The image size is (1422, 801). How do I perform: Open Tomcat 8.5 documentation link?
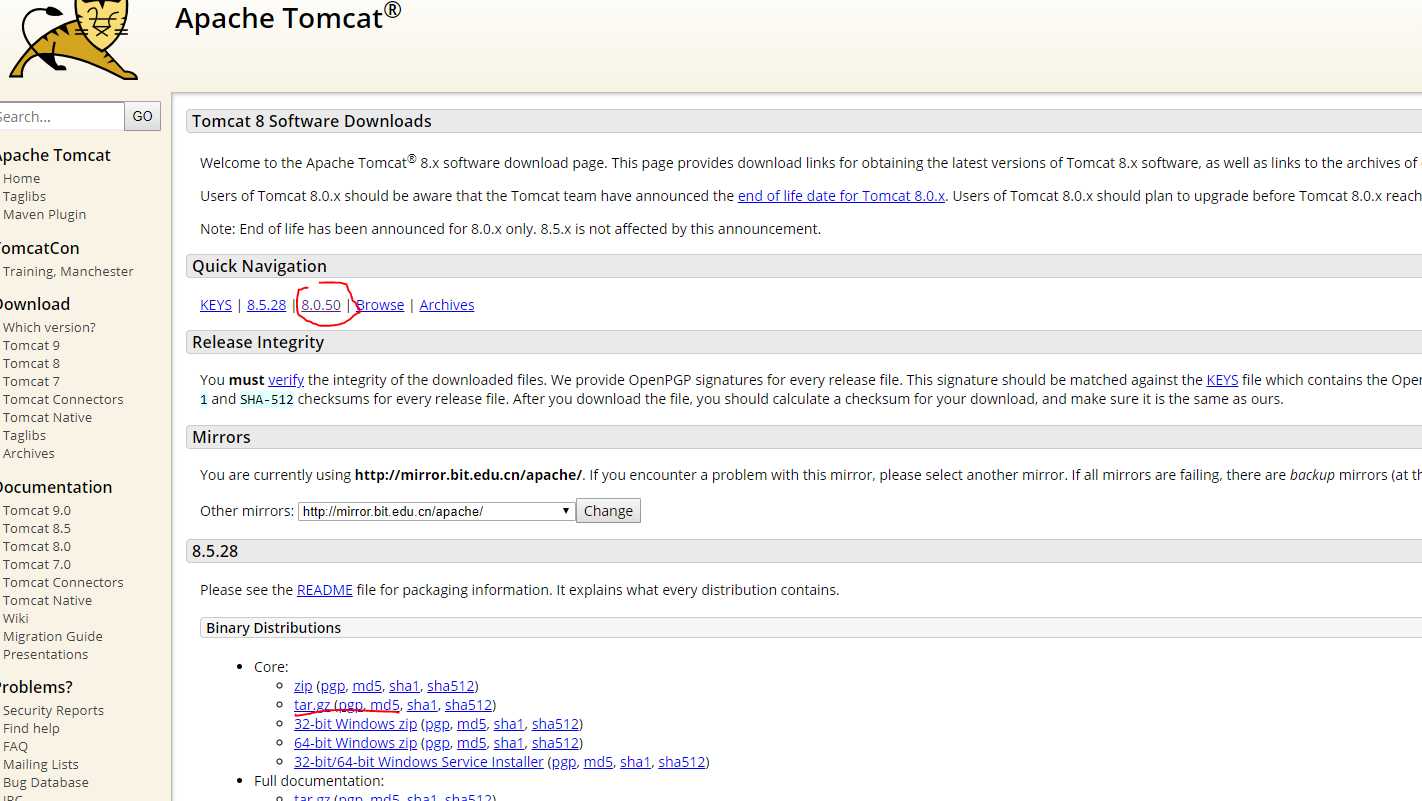point(37,528)
